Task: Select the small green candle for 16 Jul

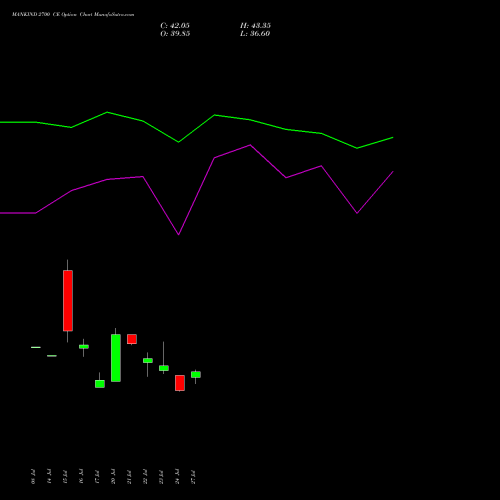Action: (84, 347)
